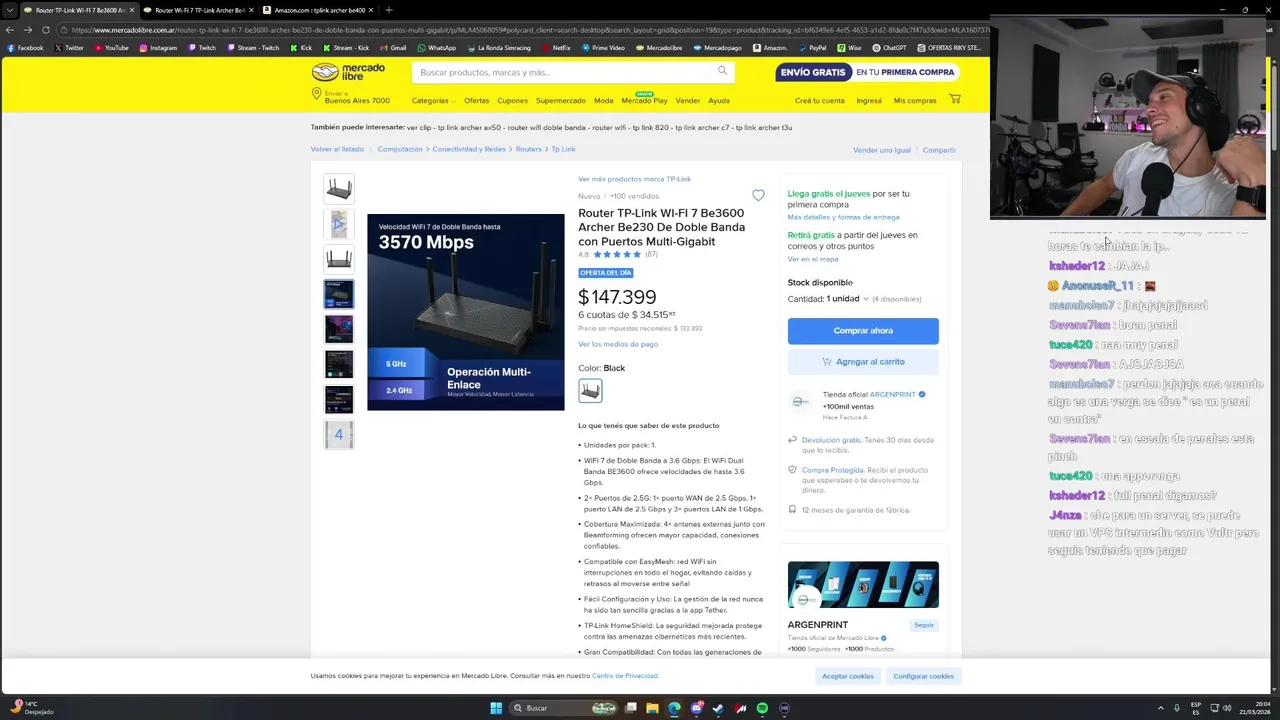Click browser back arrow
This screenshot has width=1280, height=720.
pos(10,30)
